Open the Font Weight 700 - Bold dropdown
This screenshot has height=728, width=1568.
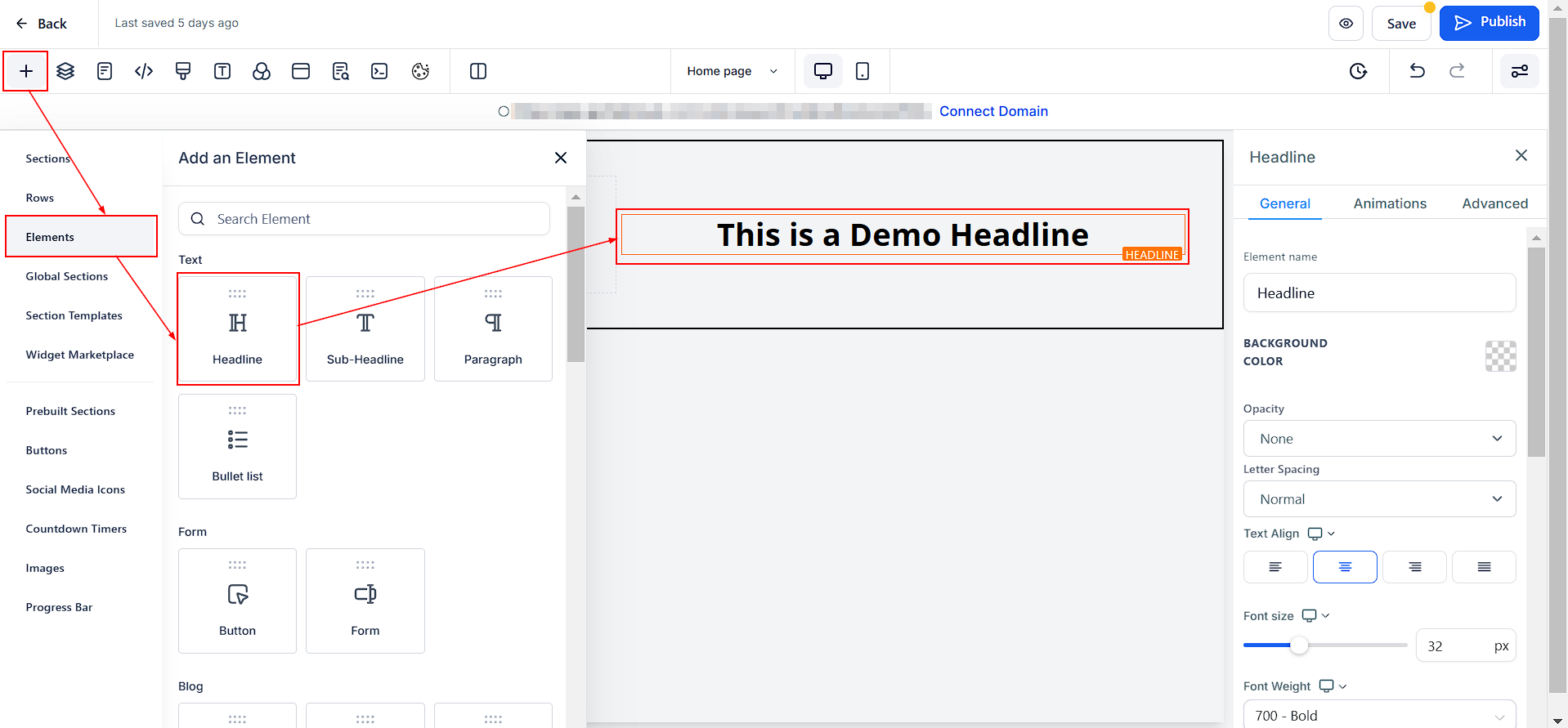coord(1379,715)
